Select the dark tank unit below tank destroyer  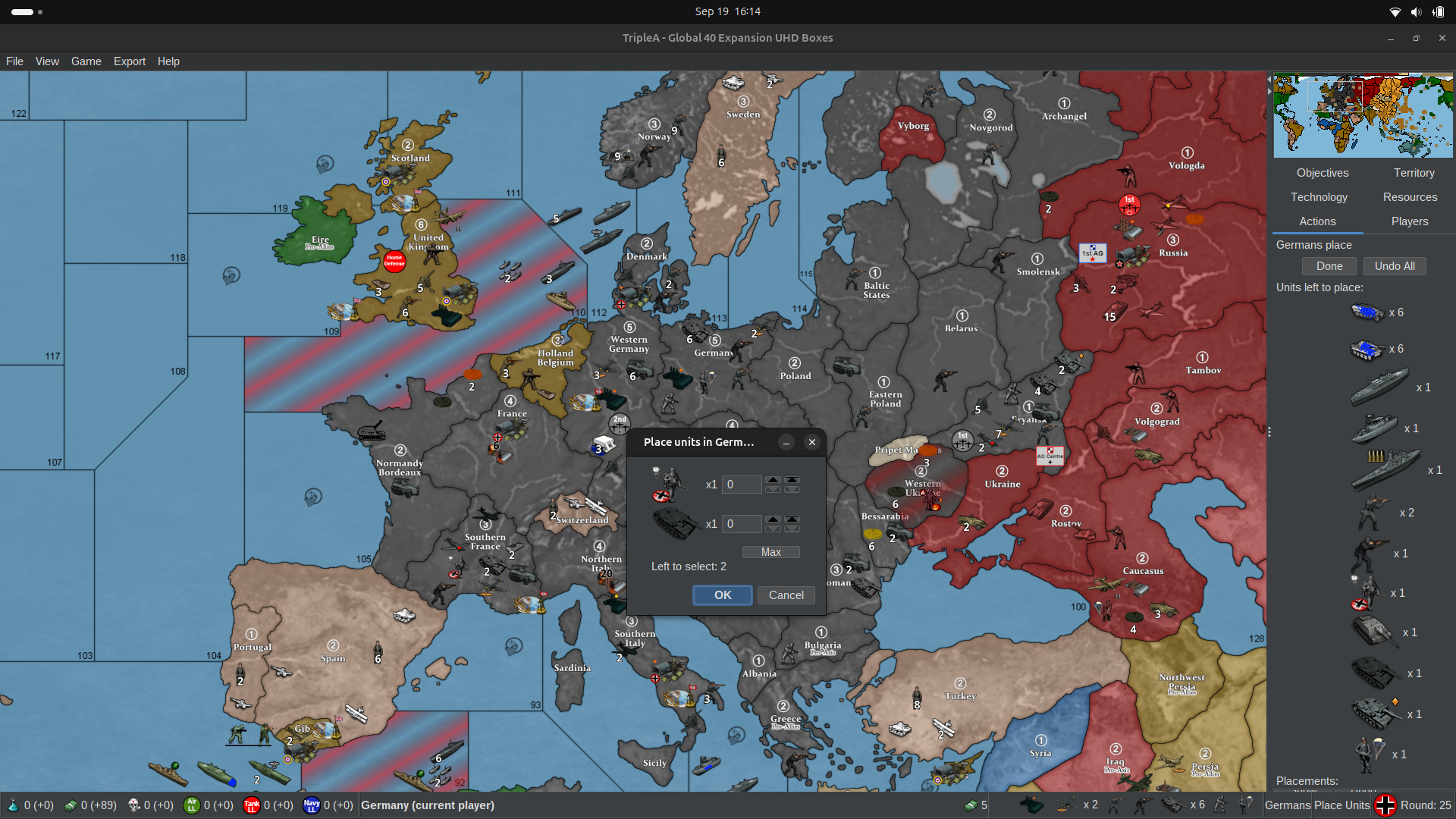click(1376, 673)
